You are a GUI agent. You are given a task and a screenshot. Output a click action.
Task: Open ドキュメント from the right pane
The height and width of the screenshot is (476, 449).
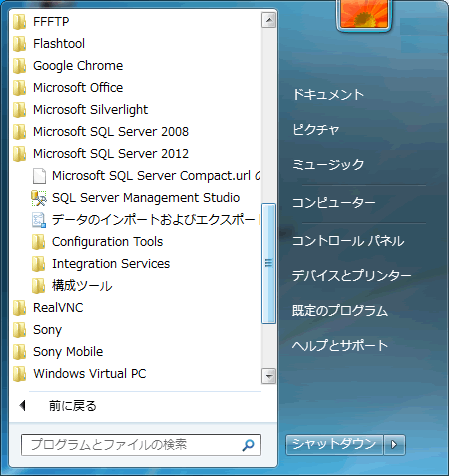pos(328,95)
